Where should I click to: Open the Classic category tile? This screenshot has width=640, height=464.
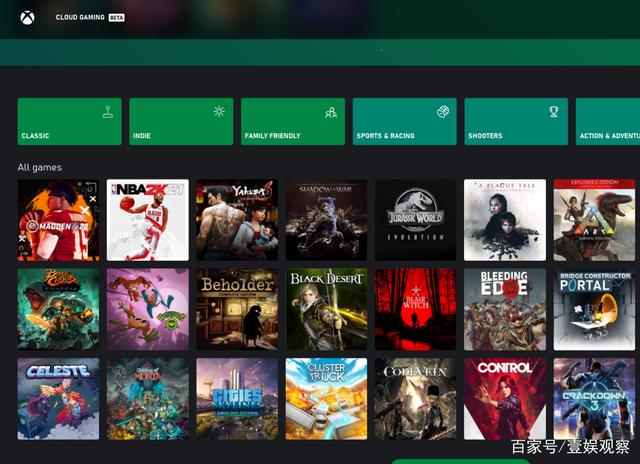click(69, 121)
